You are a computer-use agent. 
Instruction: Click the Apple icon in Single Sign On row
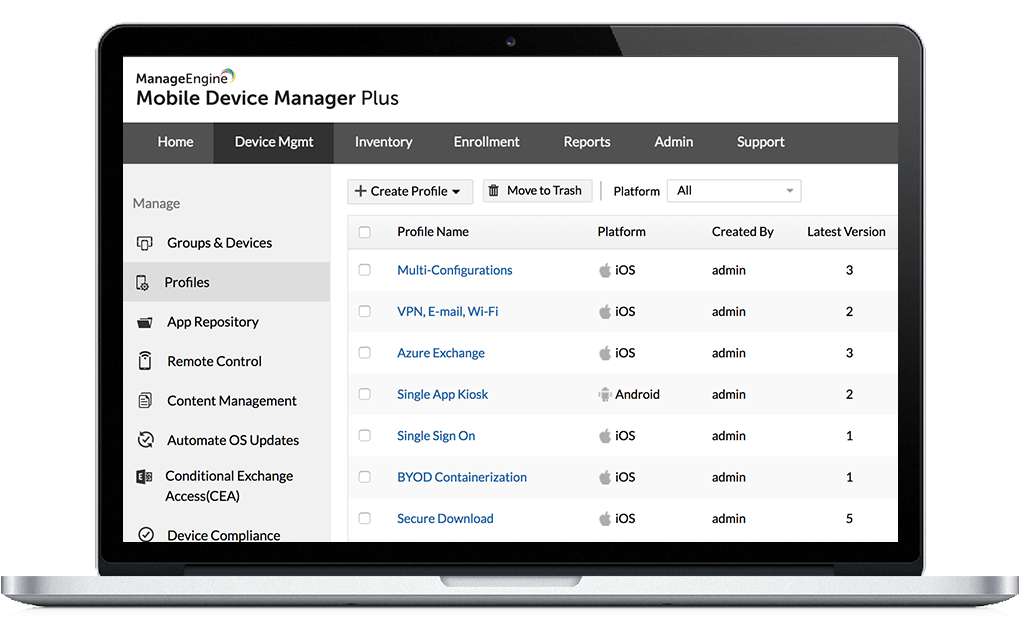(605, 436)
